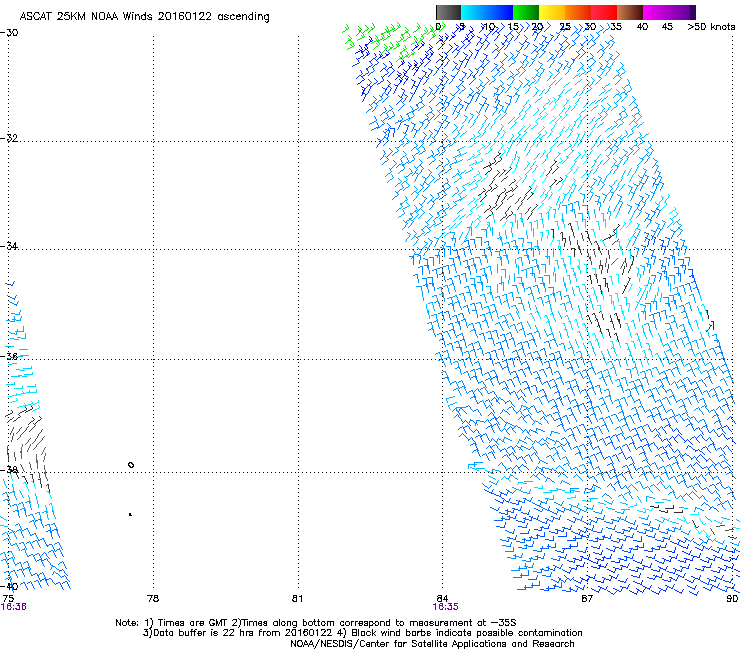The image size is (740, 650).
Task: Click the red 30-35 knots color segment
Action: (x=604, y=12)
